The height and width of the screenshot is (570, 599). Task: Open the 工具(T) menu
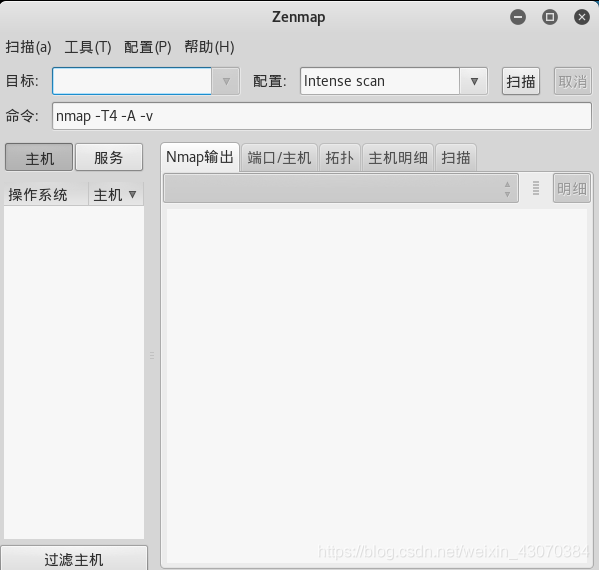(x=88, y=47)
